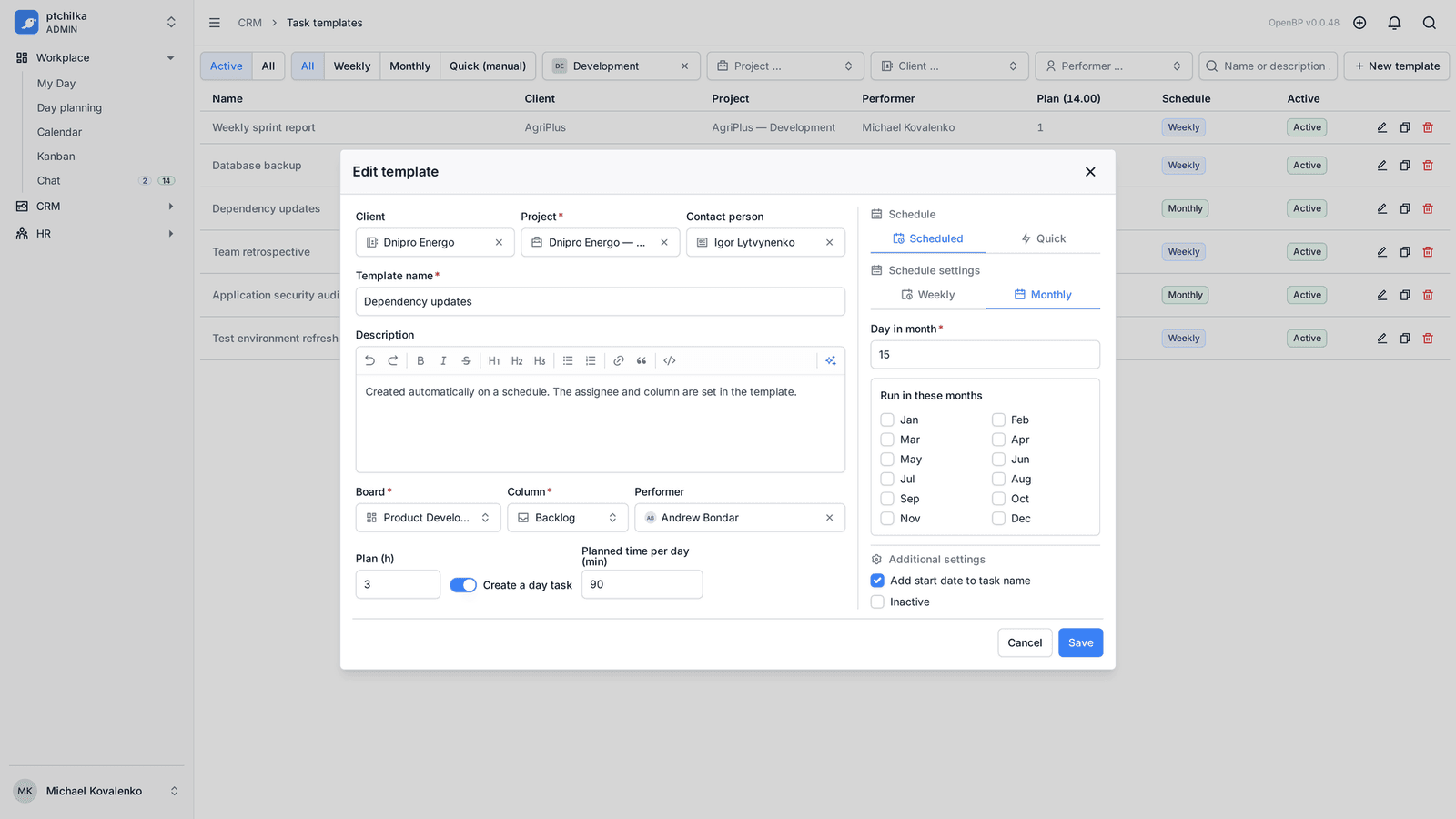This screenshot has width=1456, height=819.
Task: Collapse the sidebar with hamburger icon
Action: pos(215,23)
